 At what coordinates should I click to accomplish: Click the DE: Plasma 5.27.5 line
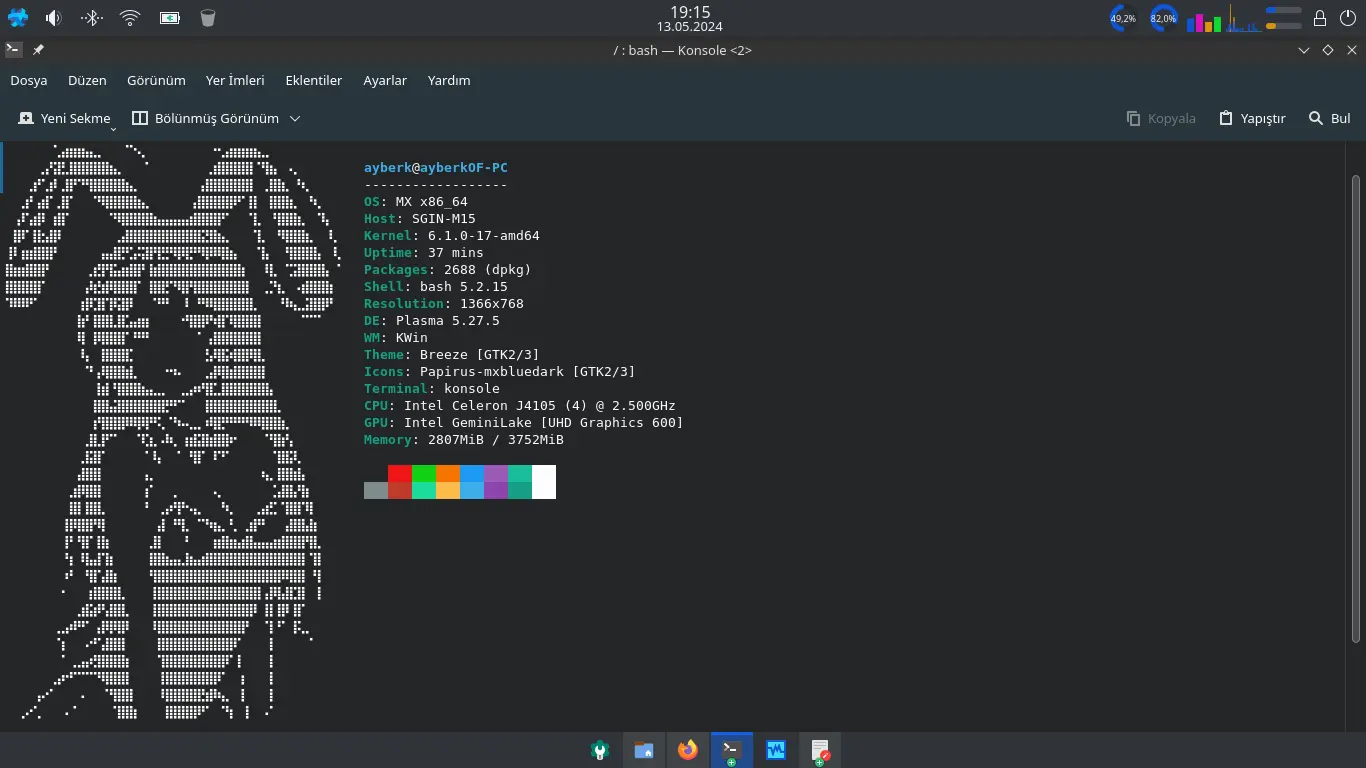pyautogui.click(x=432, y=321)
